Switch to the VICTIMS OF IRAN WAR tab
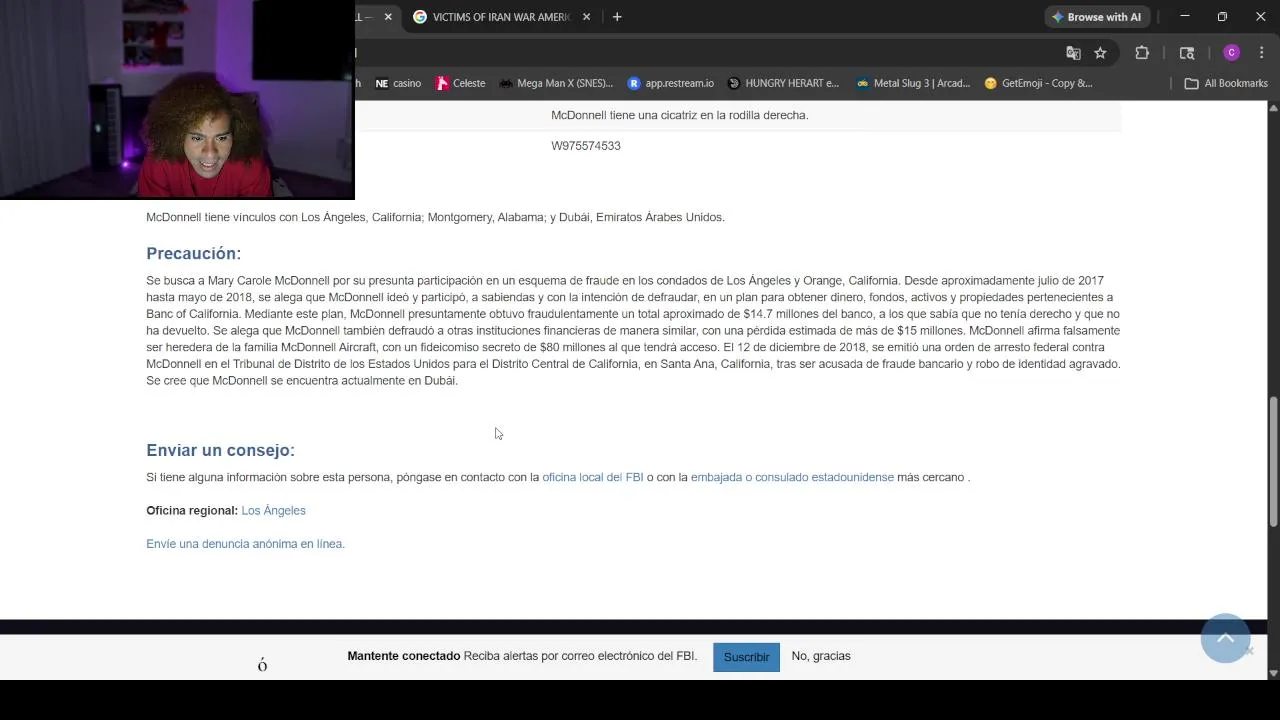 [x=500, y=17]
